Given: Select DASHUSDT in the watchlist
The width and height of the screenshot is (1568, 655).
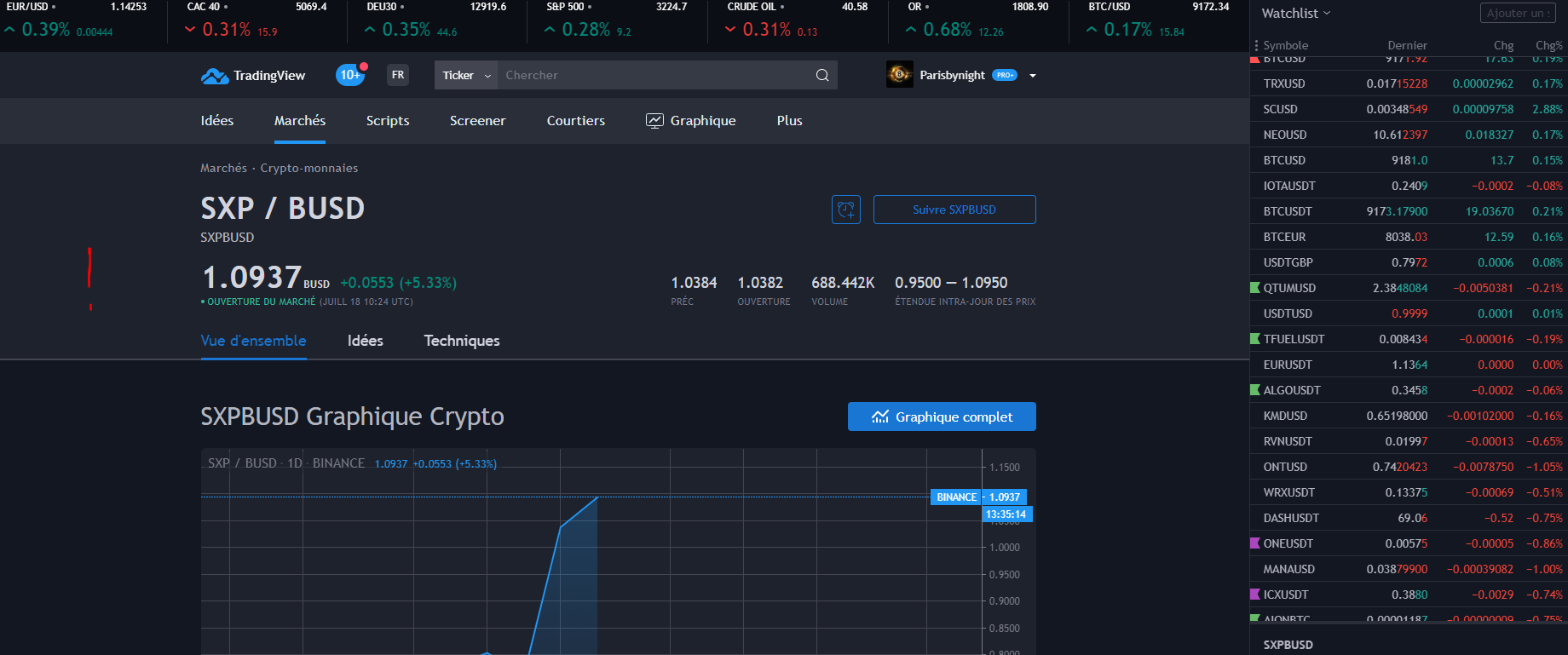Looking at the screenshot, I should coord(1409,518).
